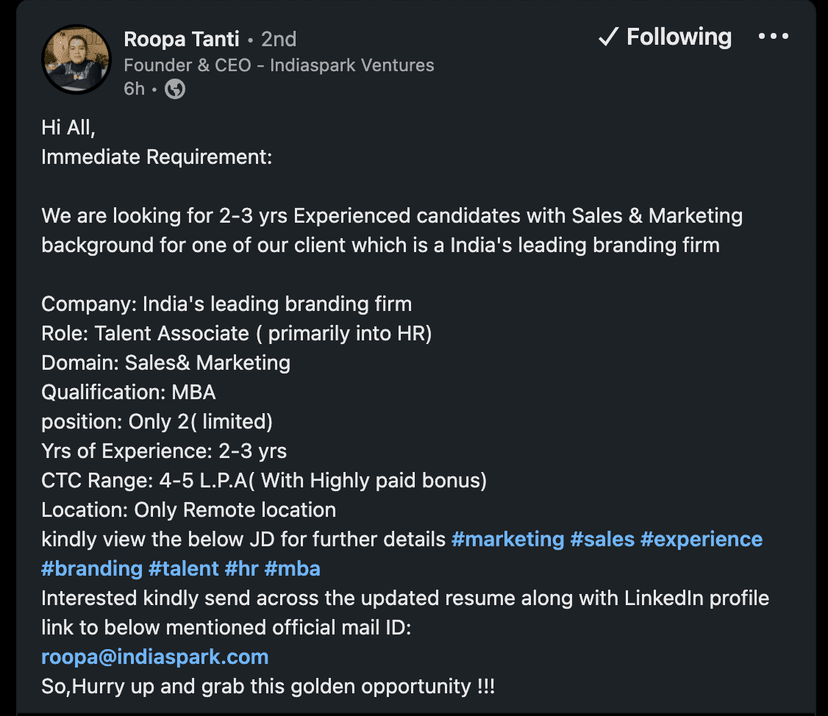The width and height of the screenshot is (828, 716).
Task: Open the #sales hashtag
Action: pos(602,539)
